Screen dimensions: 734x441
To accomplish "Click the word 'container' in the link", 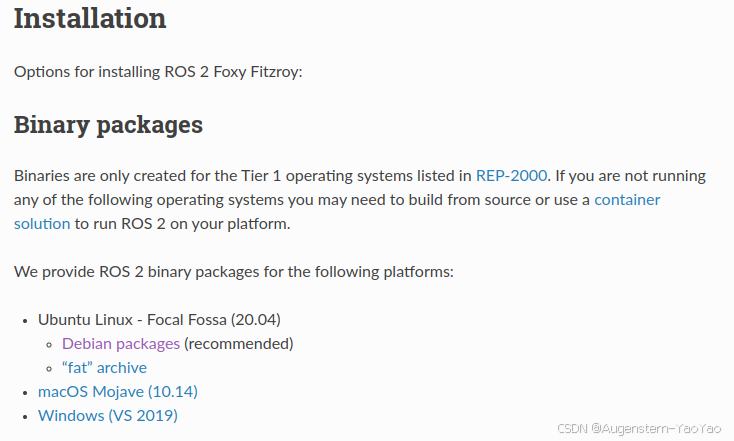I will coord(627,199).
